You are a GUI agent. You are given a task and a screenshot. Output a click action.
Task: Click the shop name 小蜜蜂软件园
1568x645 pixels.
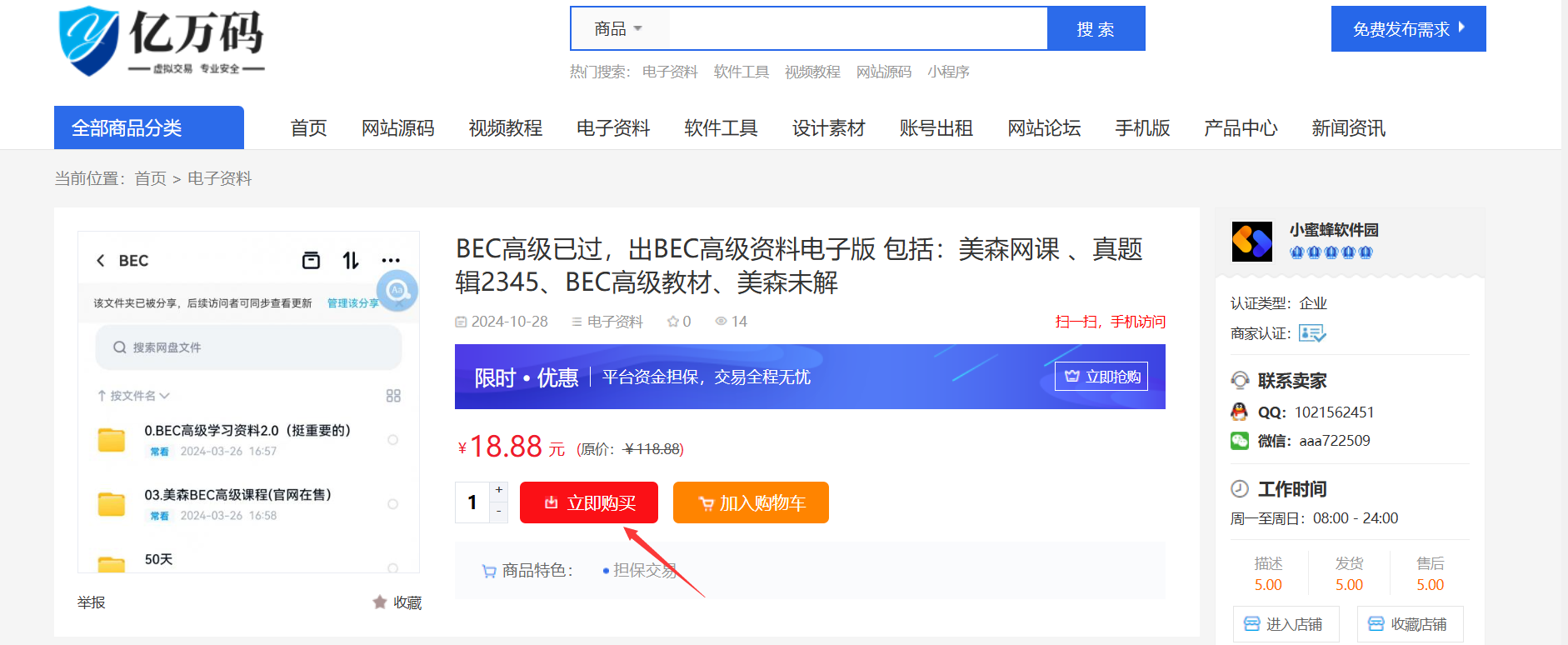click(x=1334, y=230)
